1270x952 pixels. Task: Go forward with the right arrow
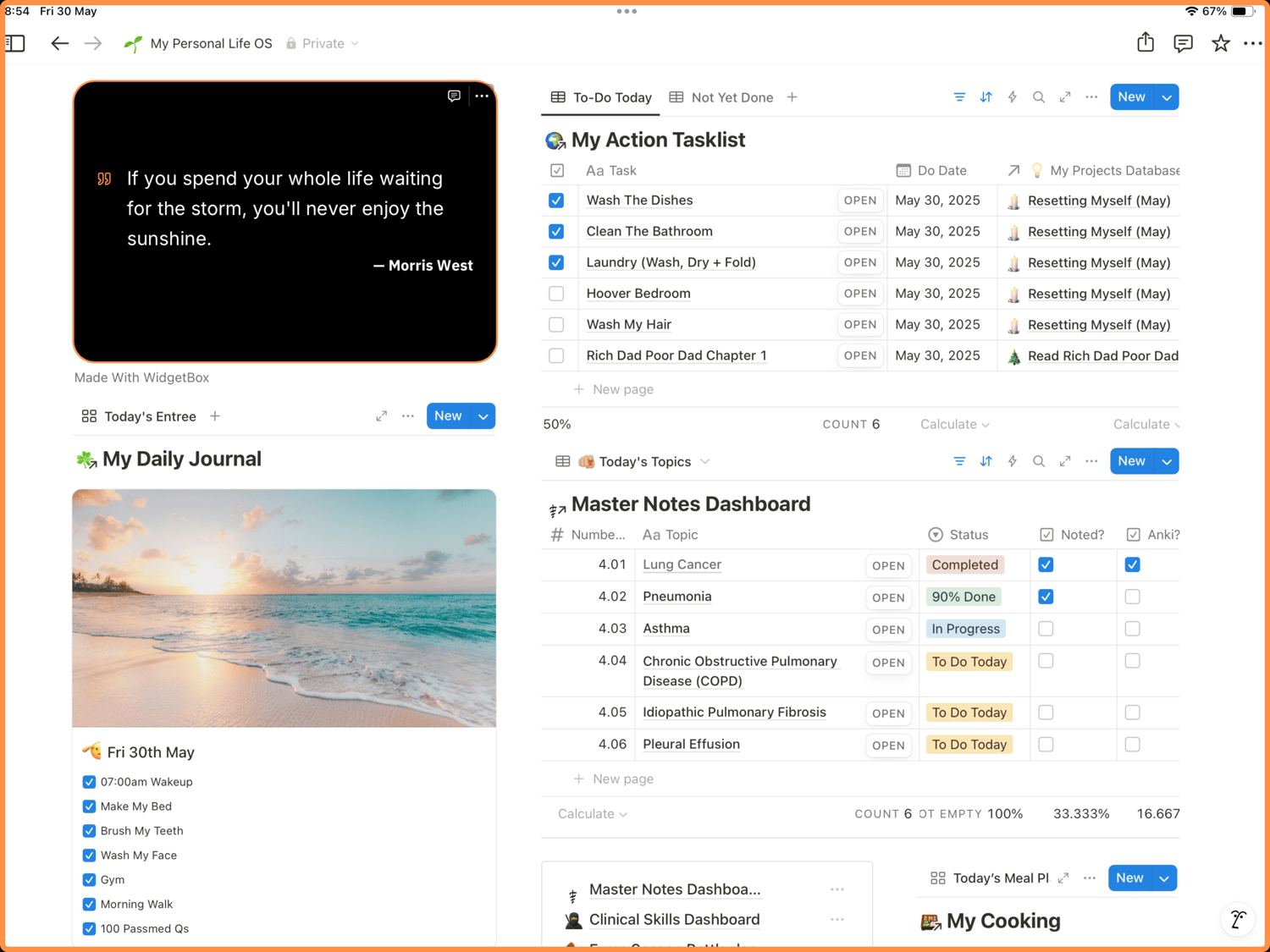pyautogui.click(x=93, y=43)
